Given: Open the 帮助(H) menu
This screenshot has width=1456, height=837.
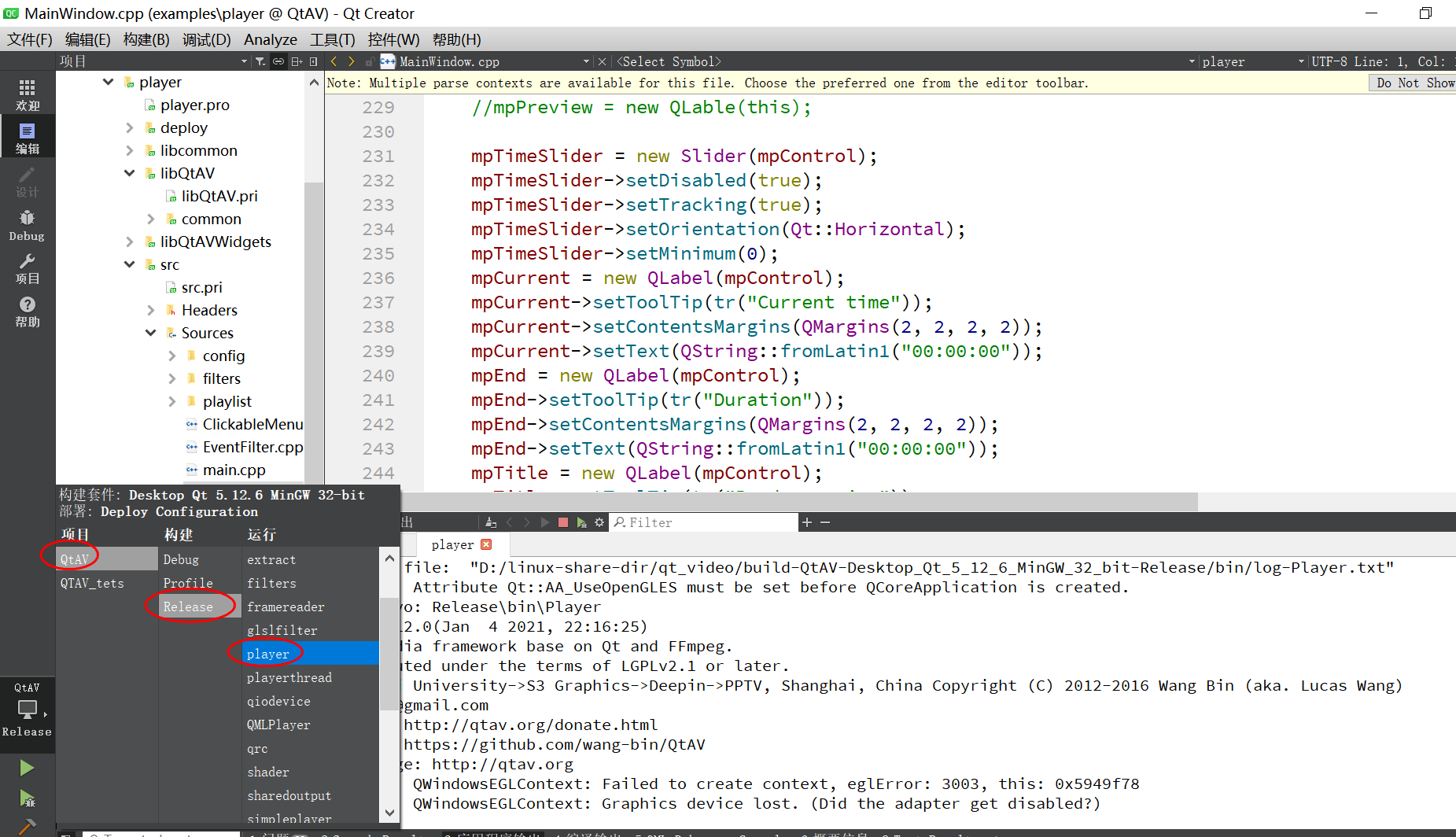Looking at the screenshot, I should click(456, 39).
